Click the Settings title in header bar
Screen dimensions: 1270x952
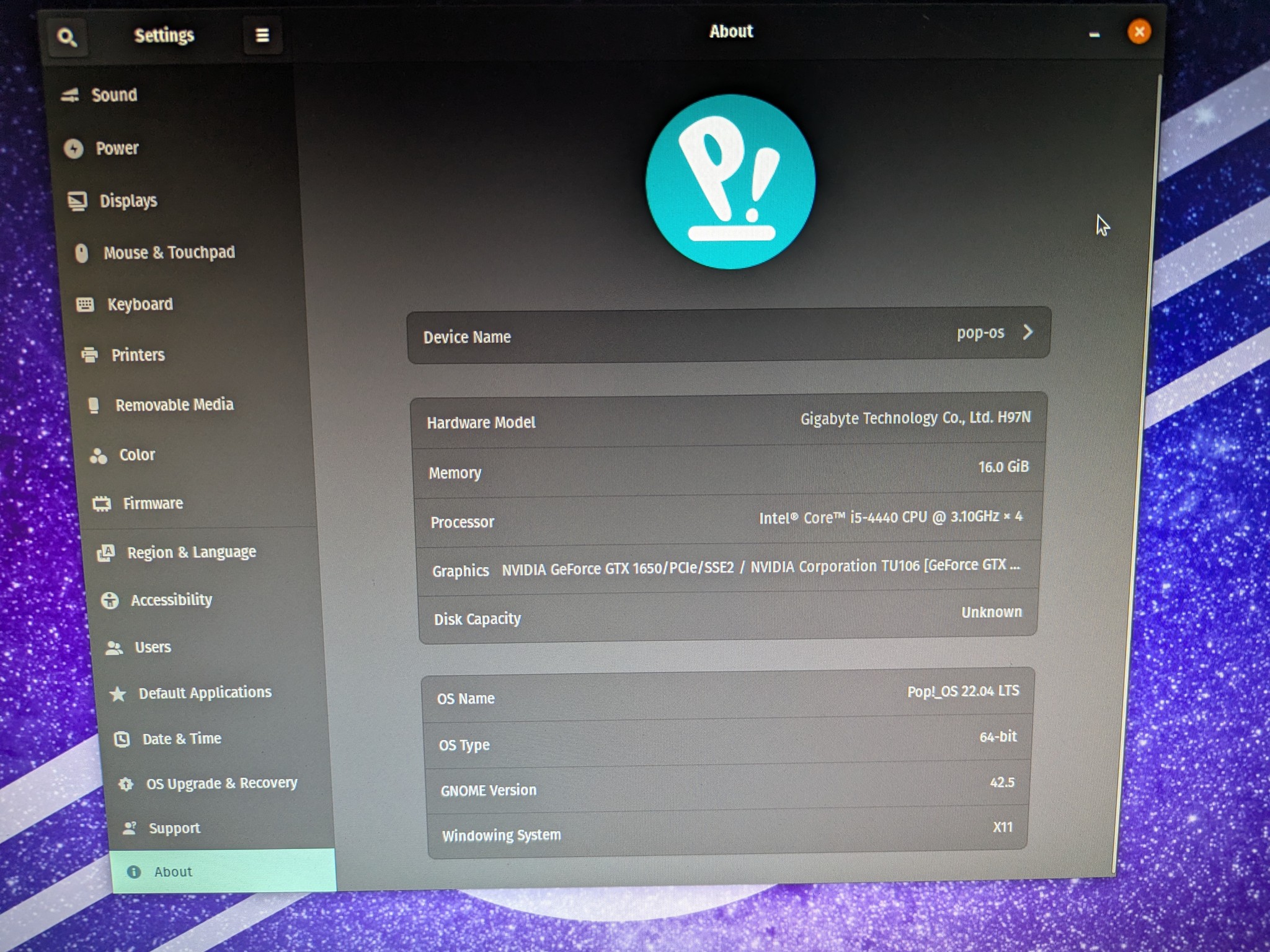(164, 35)
